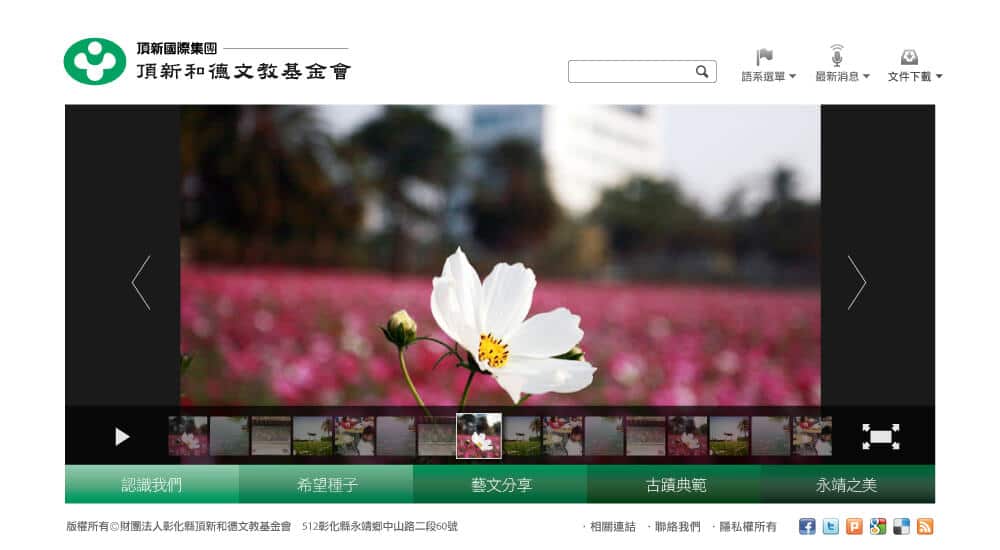Go to the previous slide arrow
This screenshot has width=1000, height=550.
click(142, 282)
